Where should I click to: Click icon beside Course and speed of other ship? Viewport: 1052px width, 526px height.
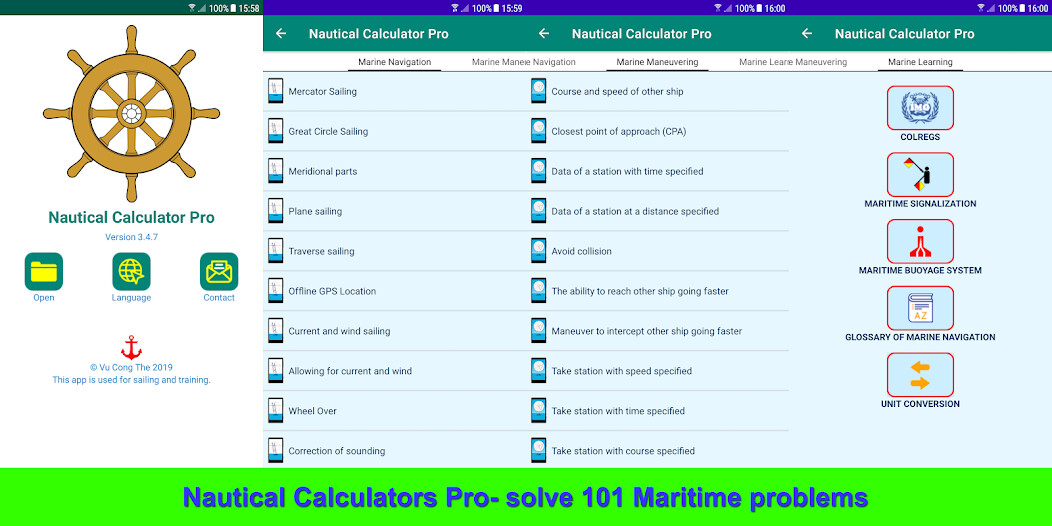(x=538, y=91)
